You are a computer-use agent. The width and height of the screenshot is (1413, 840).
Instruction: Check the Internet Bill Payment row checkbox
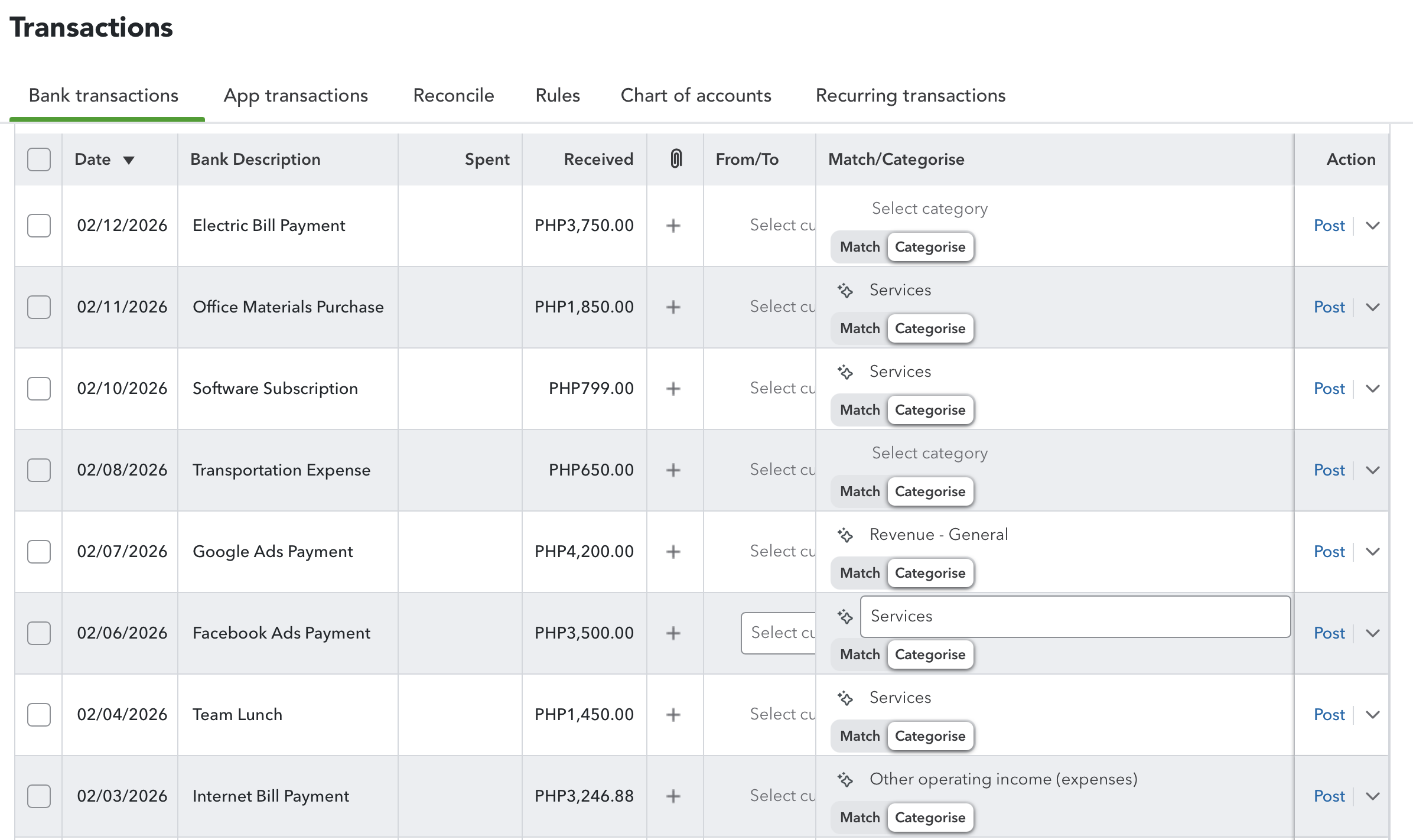[x=39, y=796]
